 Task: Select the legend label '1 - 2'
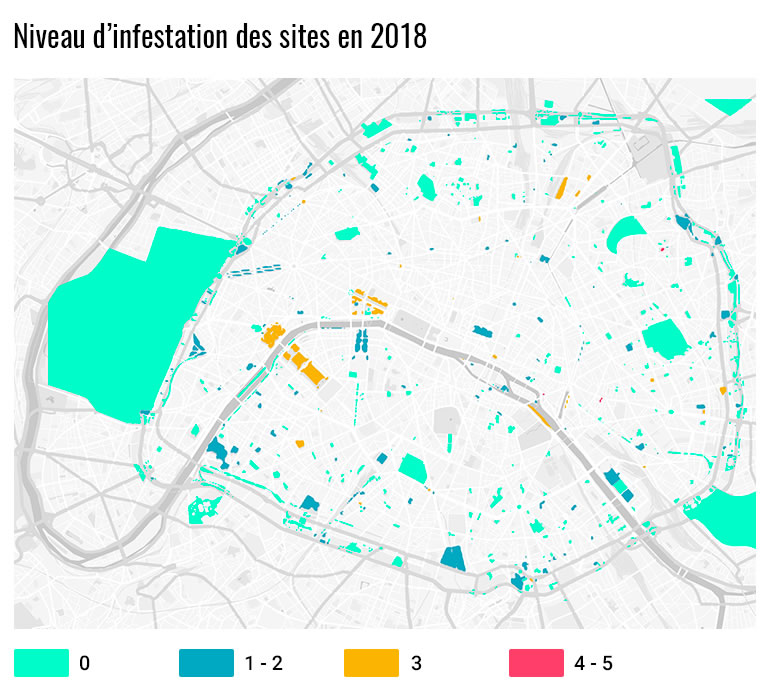click(264, 663)
